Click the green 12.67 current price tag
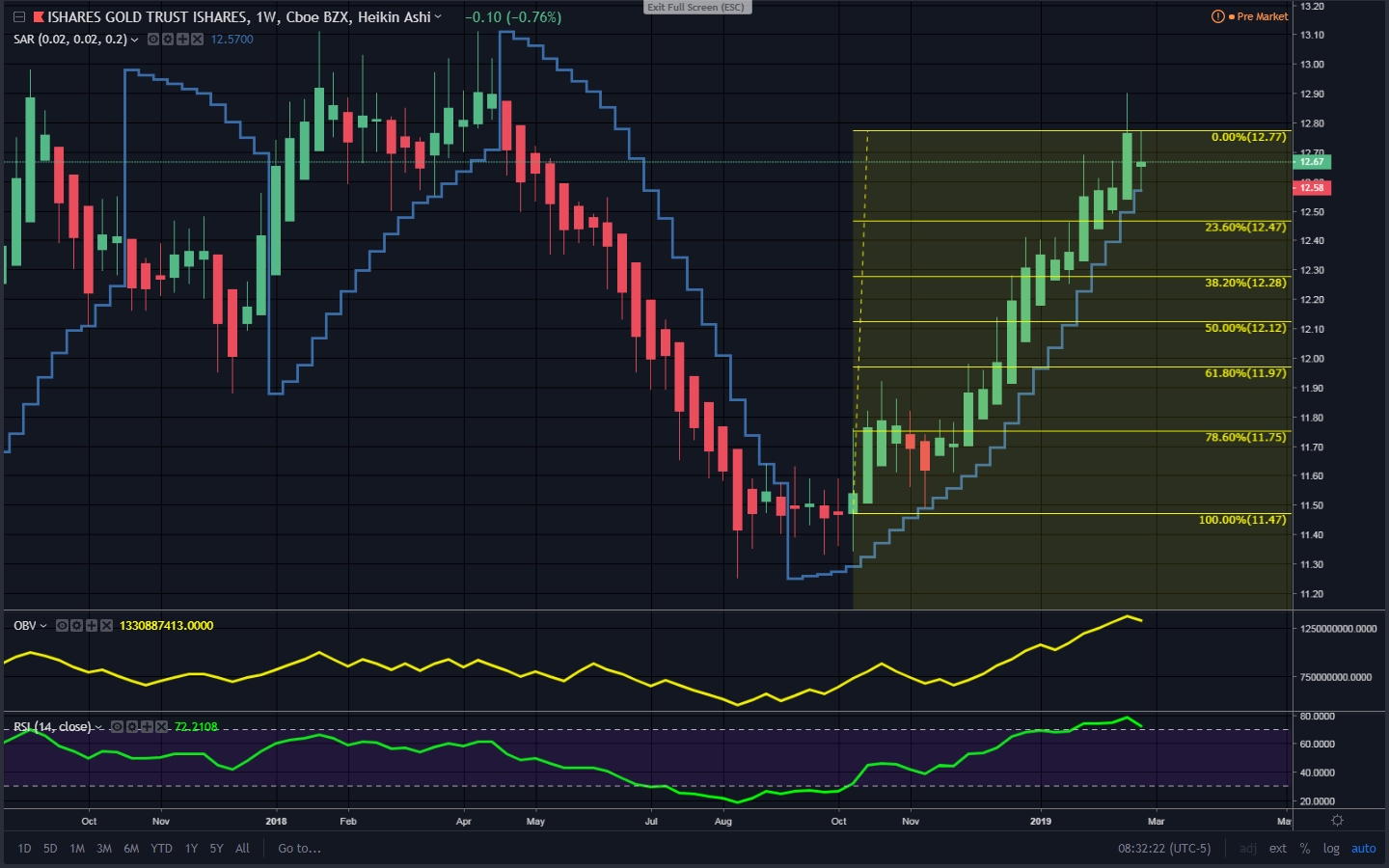Screen dimensions: 1389x868 point(1312,162)
